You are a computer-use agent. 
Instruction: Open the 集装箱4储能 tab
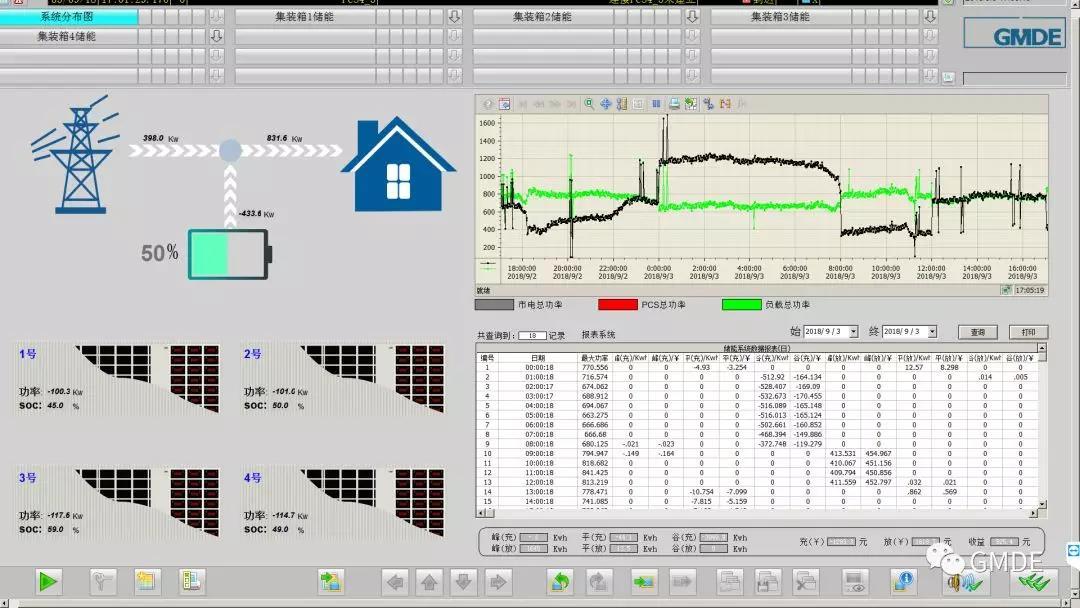click(68, 36)
